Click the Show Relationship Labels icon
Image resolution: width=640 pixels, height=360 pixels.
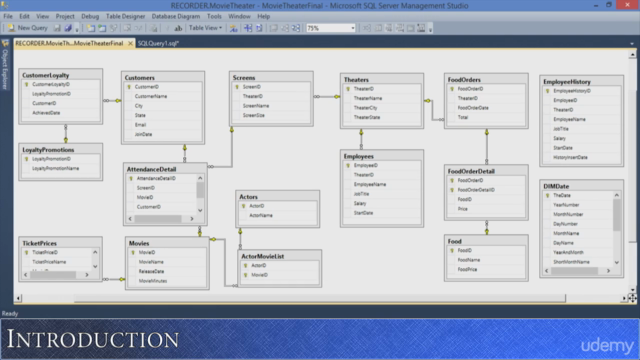pyautogui.click(x=233, y=28)
